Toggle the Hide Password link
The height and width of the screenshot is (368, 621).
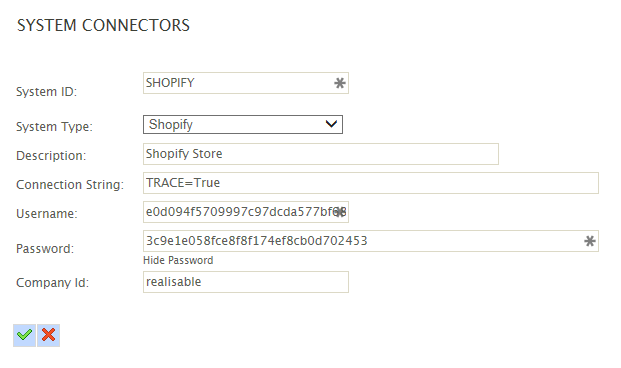coord(178,260)
